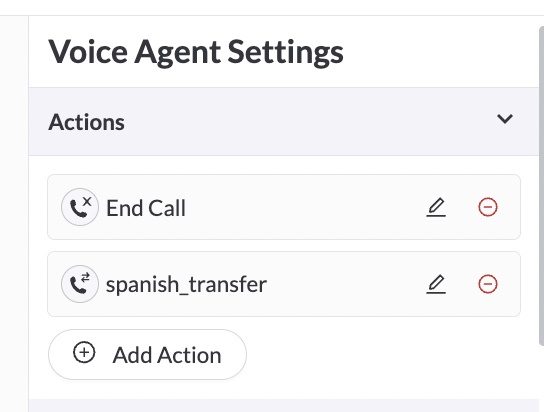Click the spanish_transfer call transfer icon
The width and height of the screenshot is (544, 412).
pyautogui.click(x=80, y=284)
